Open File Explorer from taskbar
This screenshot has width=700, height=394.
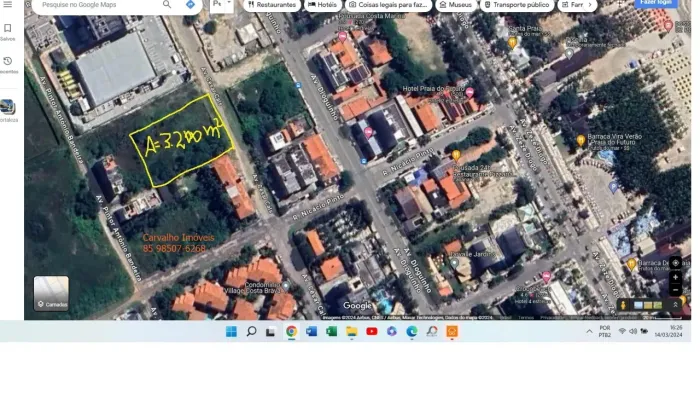point(352,332)
